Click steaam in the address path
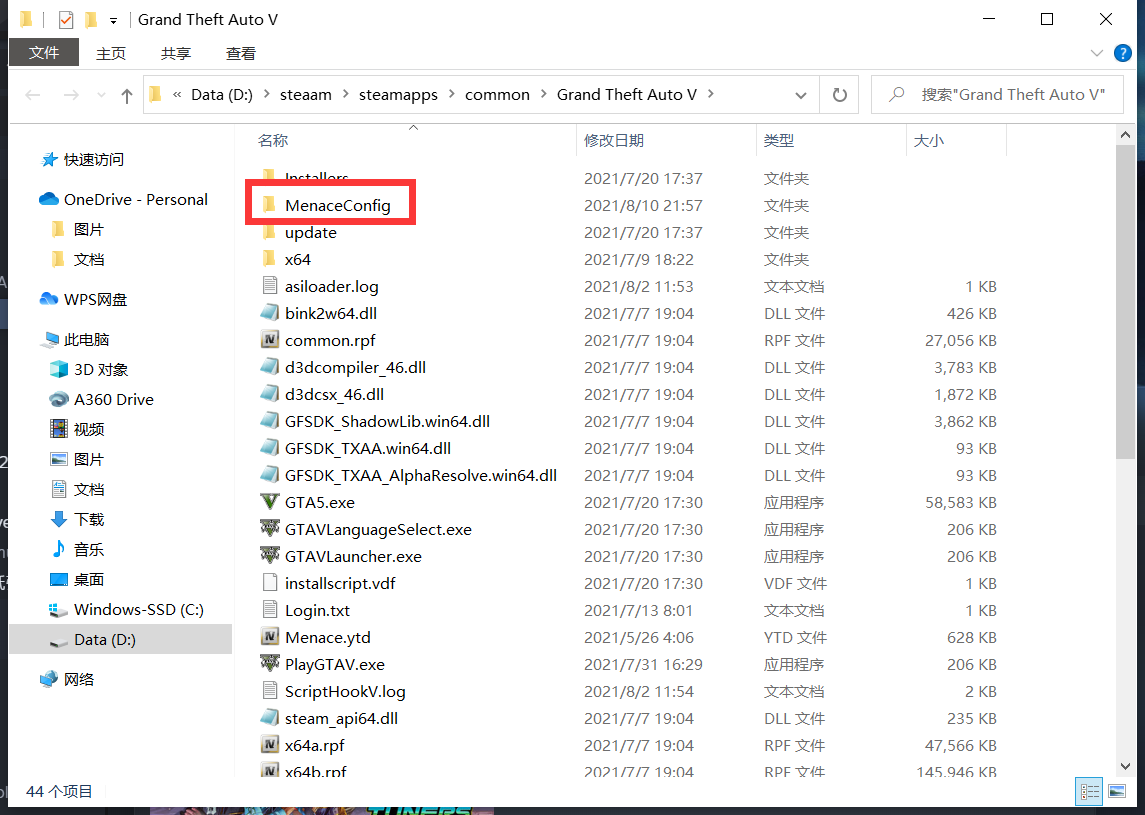The image size is (1145, 815). click(306, 95)
